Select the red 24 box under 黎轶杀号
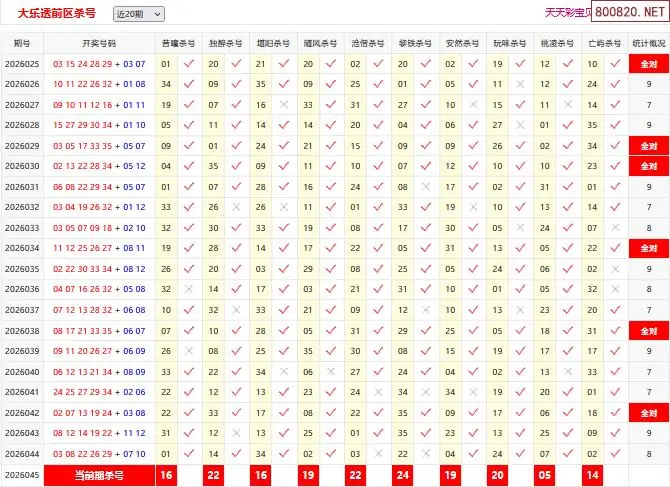Screen dimensions: 670x487 click(402, 475)
